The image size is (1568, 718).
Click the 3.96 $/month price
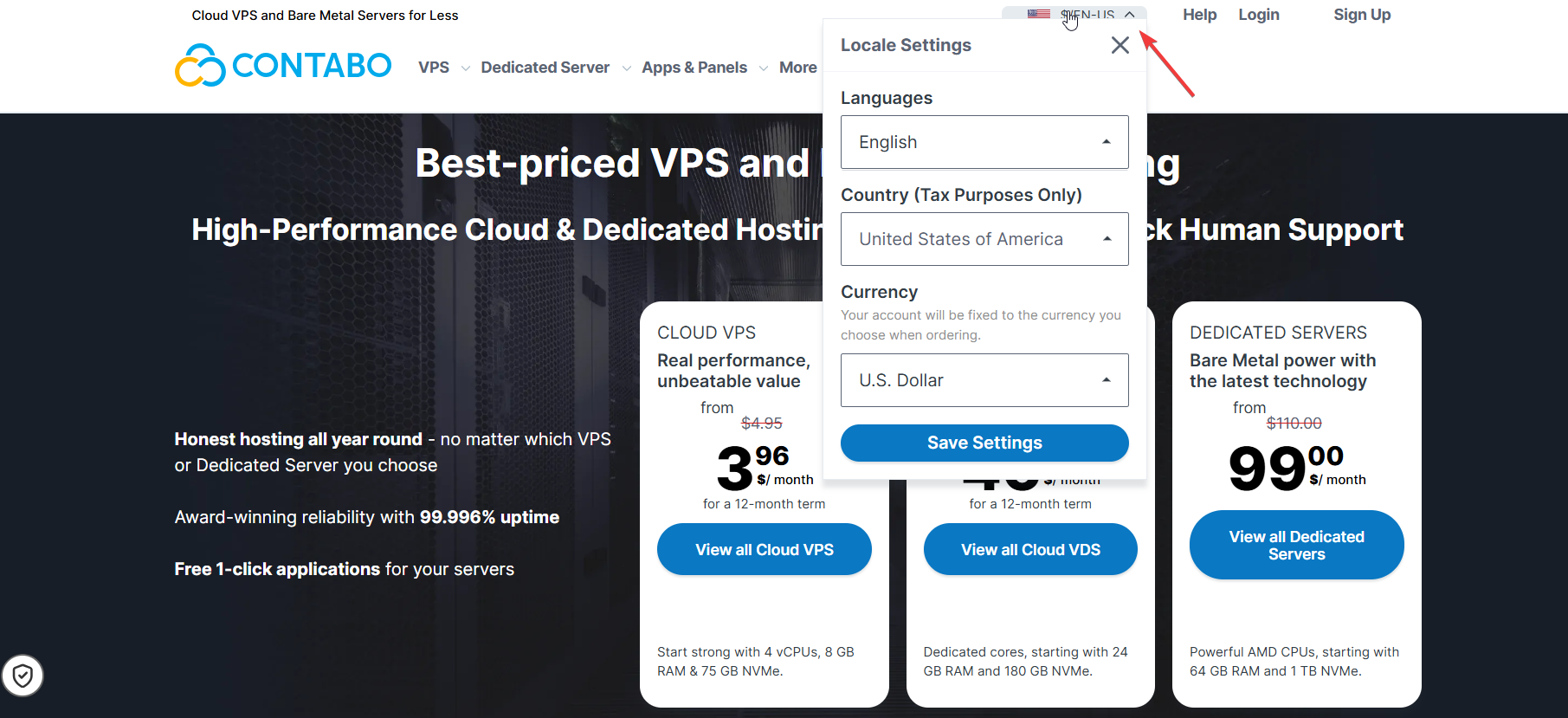(765, 468)
